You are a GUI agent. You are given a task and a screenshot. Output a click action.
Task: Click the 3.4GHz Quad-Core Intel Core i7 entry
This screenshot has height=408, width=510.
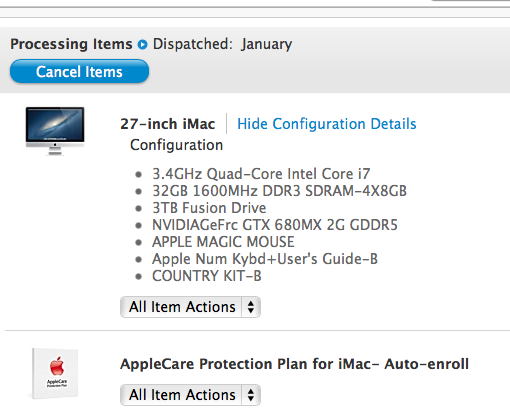[261, 174]
